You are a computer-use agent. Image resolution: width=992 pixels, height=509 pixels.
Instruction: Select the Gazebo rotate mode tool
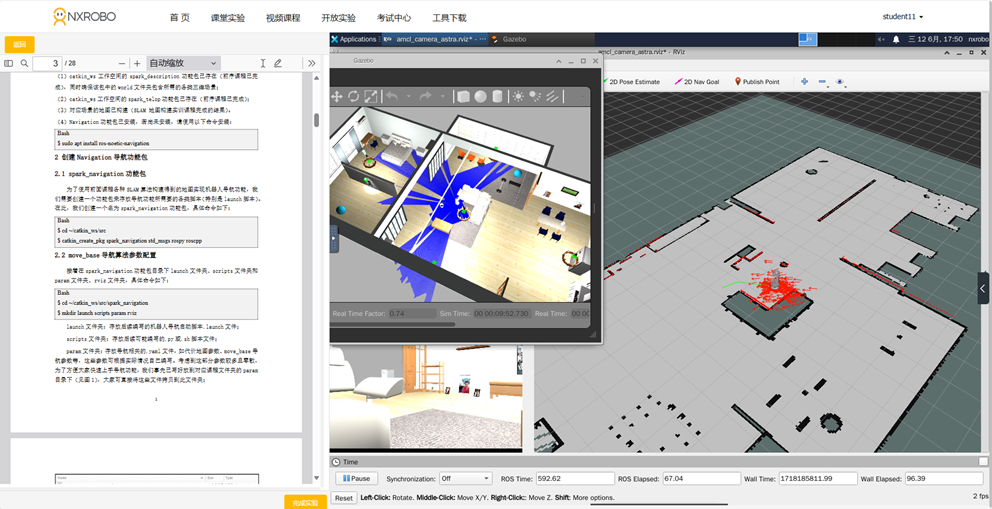click(354, 97)
